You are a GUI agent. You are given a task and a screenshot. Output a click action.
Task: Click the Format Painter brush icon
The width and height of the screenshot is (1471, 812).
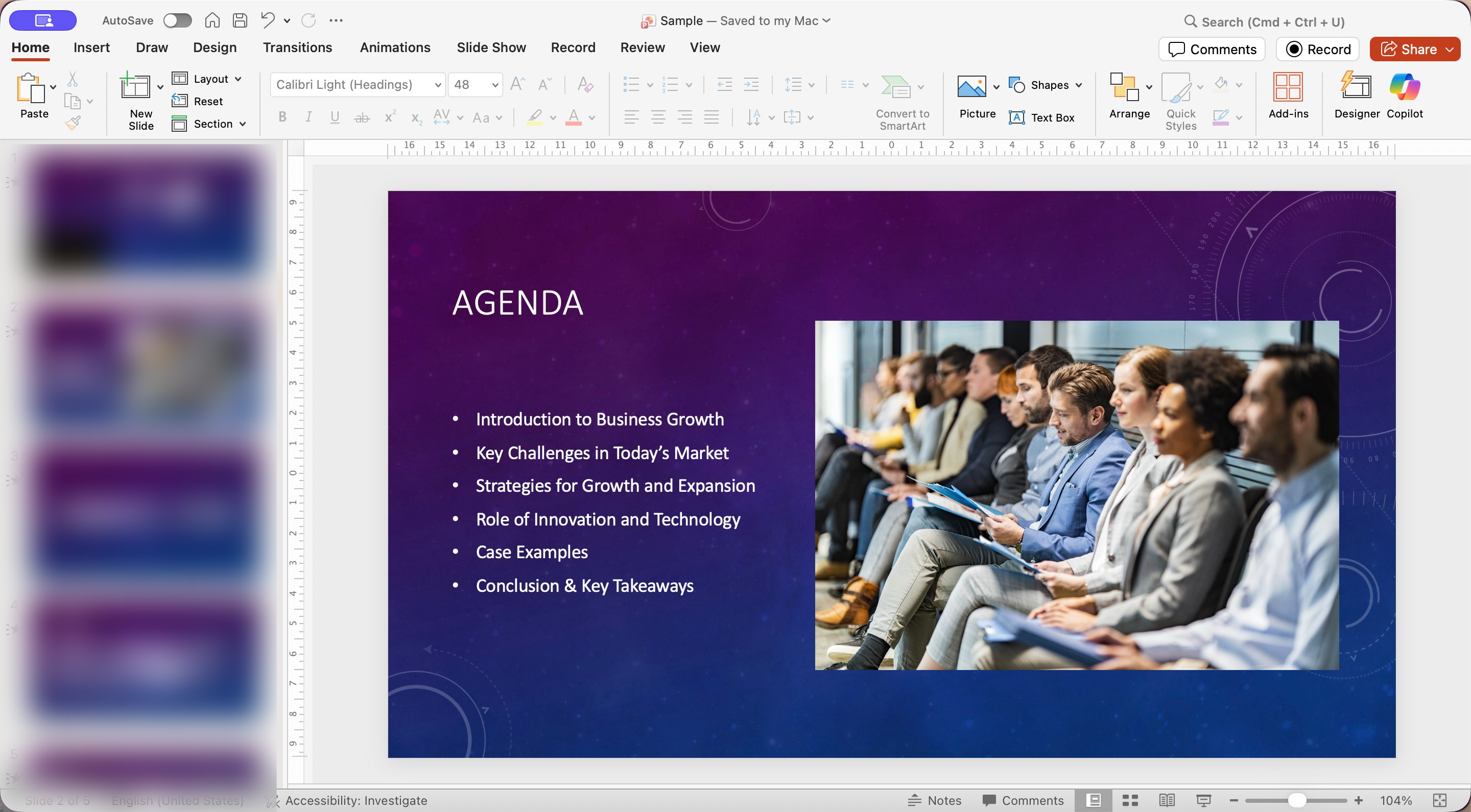click(73, 123)
